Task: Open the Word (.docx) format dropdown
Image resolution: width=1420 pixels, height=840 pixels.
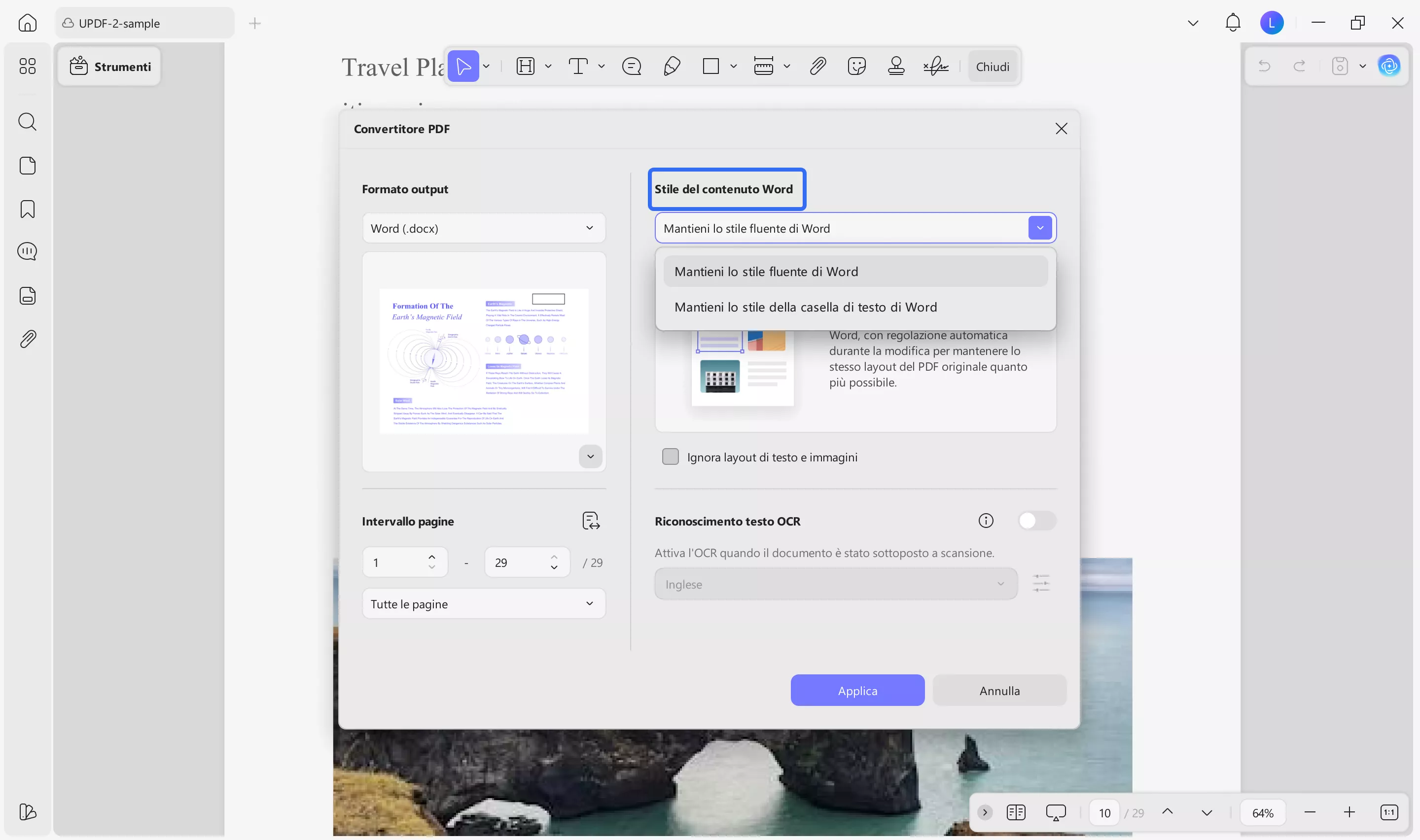Action: pyautogui.click(x=484, y=228)
